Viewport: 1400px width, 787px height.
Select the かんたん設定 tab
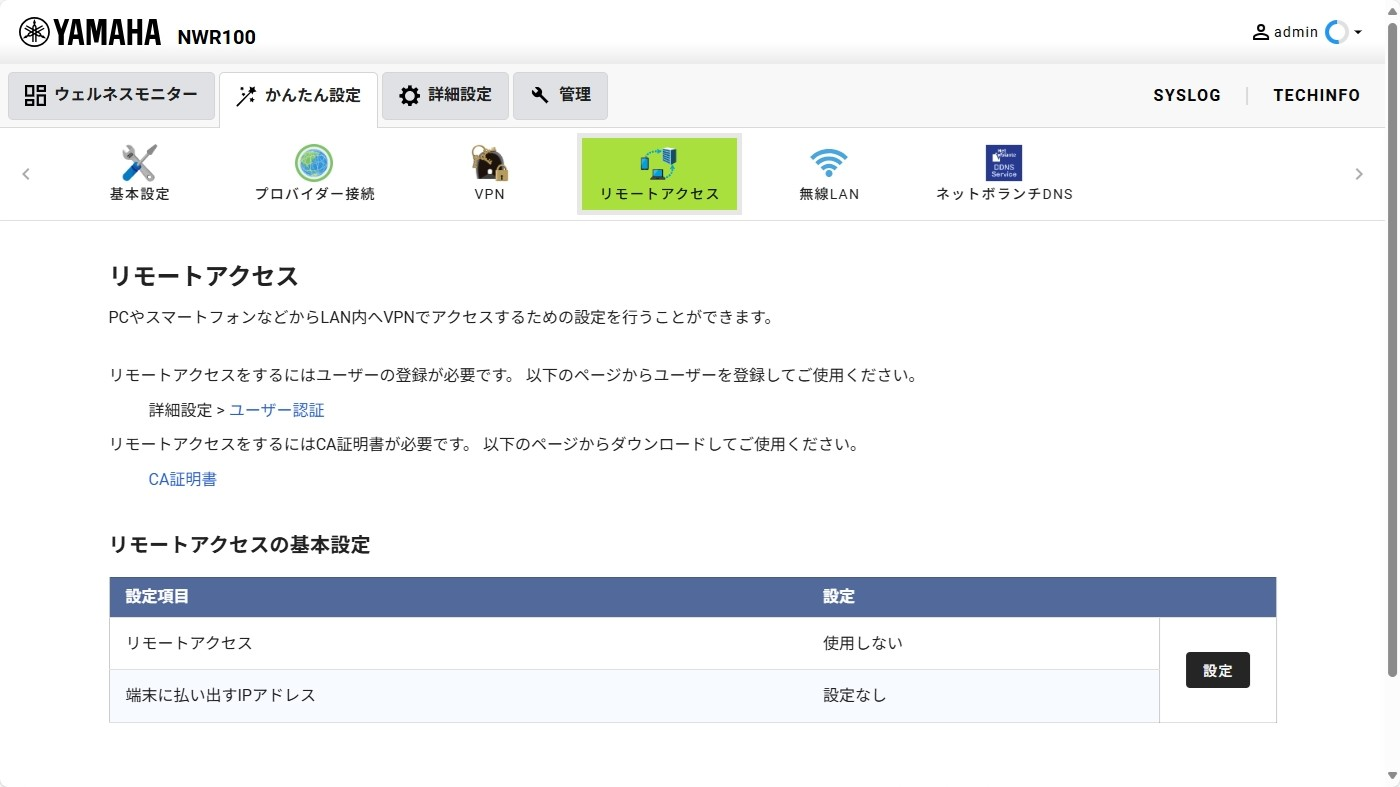pyautogui.click(x=298, y=96)
